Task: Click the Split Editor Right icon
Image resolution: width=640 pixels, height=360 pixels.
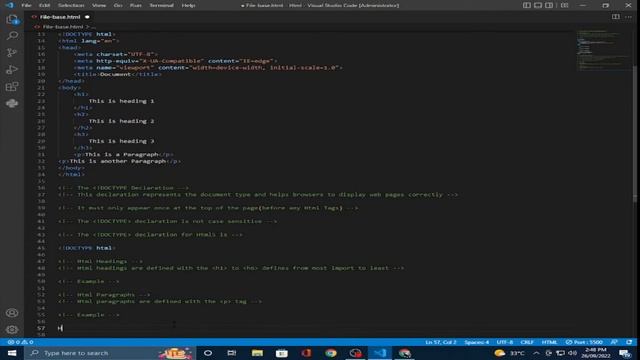Action: click(615, 17)
